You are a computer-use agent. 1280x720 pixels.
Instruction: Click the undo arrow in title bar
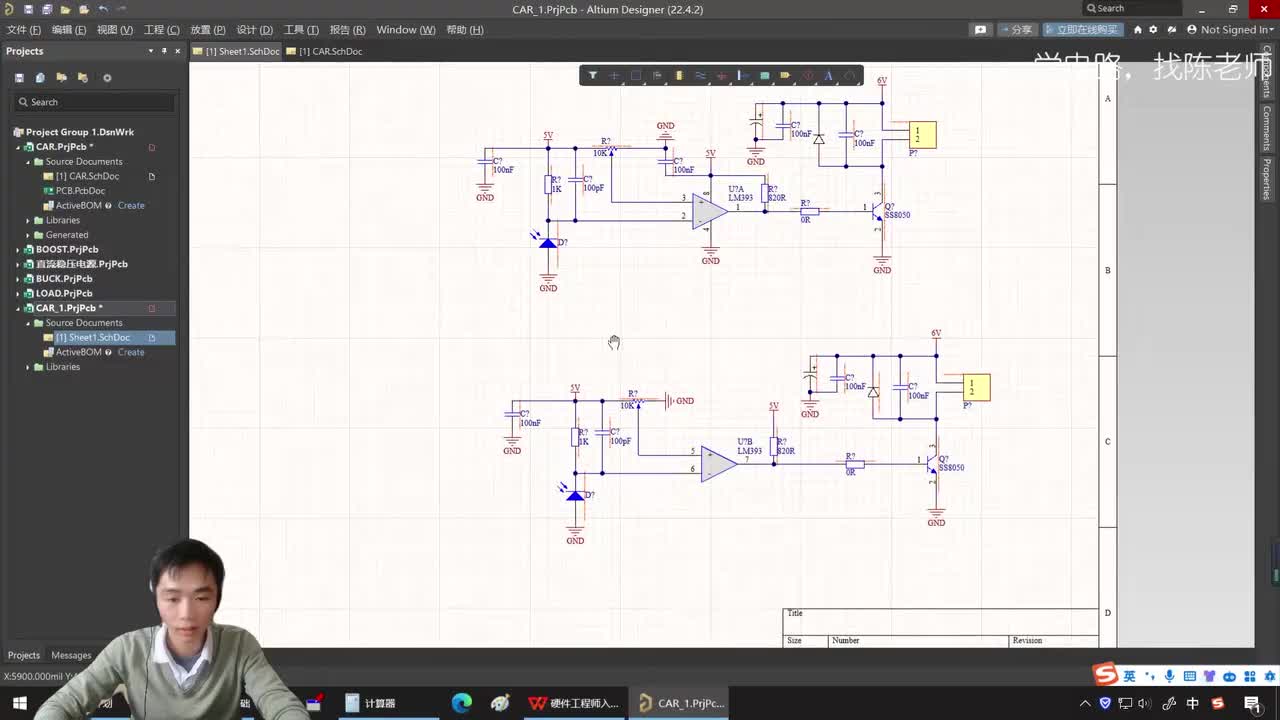103,9
